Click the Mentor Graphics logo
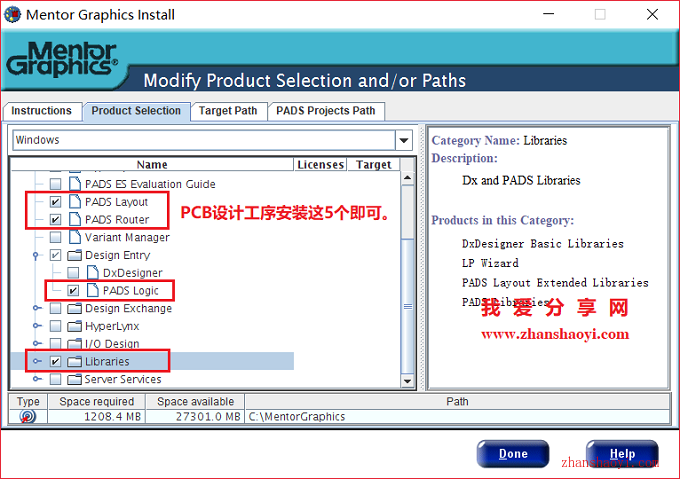The image size is (680, 479). 62,59
